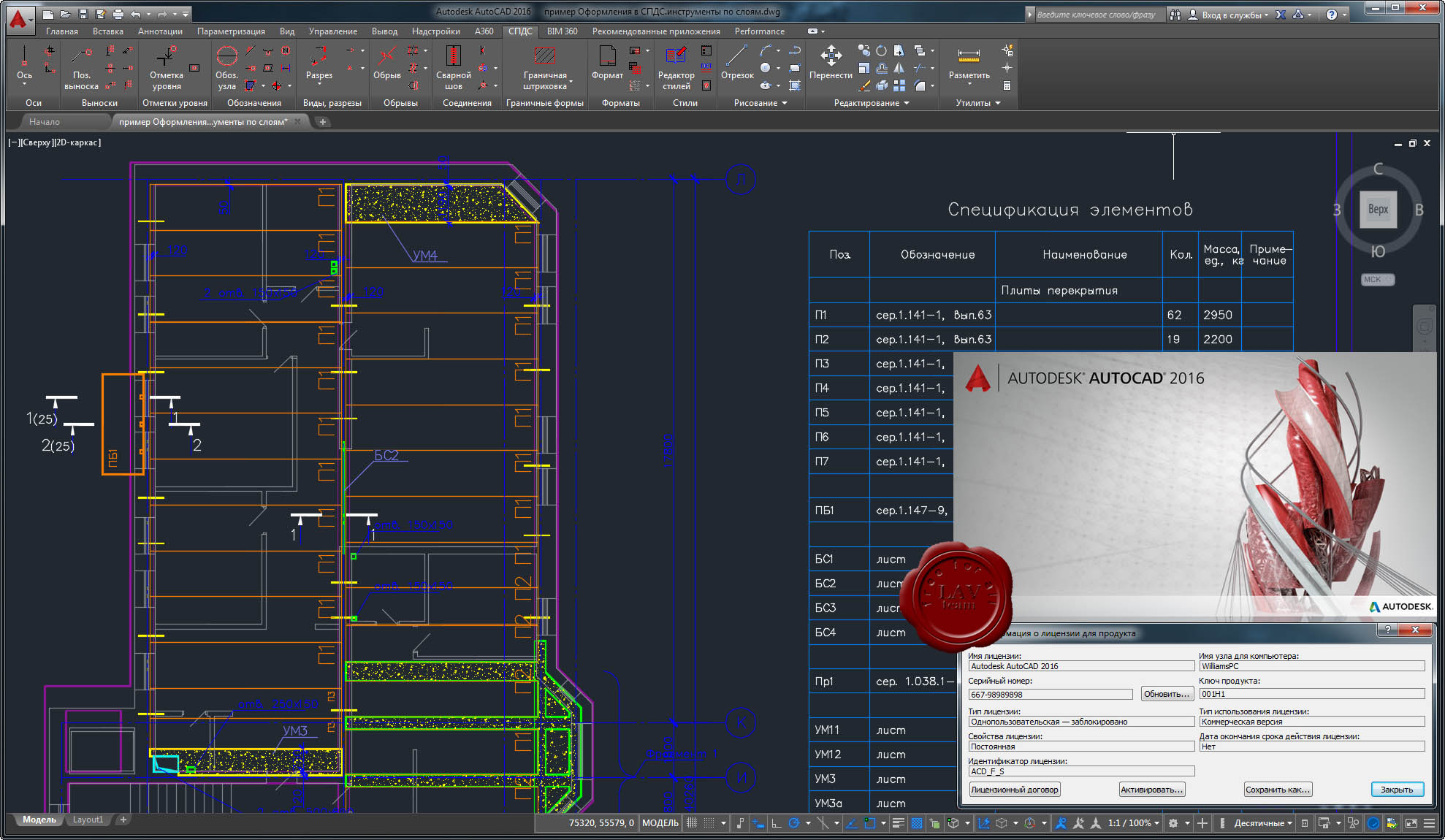Click Undo in the quick access toolbar
The width and height of the screenshot is (1445, 840).
tap(135, 14)
